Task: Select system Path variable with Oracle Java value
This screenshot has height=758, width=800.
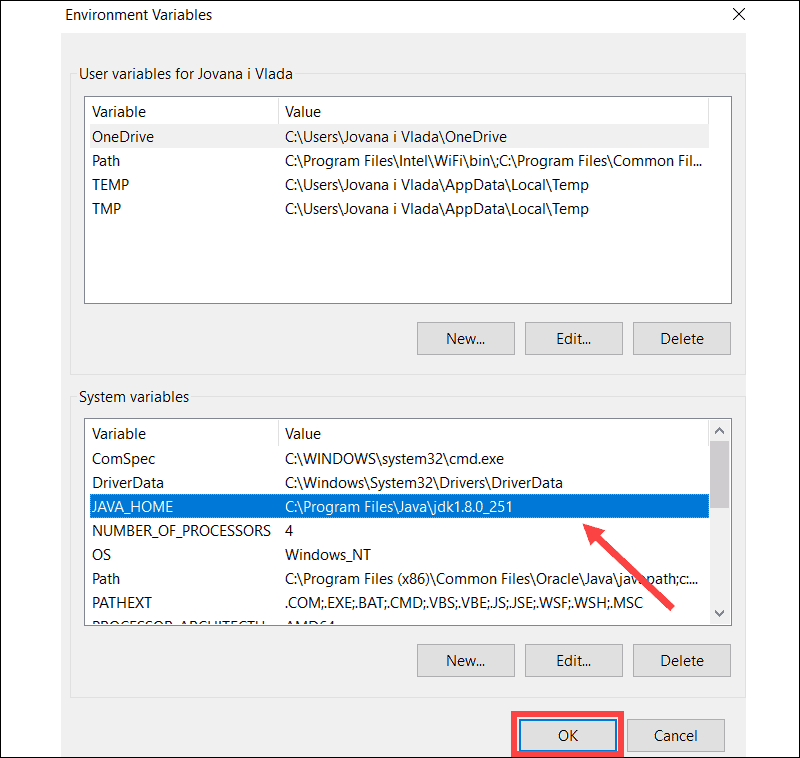Action: (x=399, y=578)
